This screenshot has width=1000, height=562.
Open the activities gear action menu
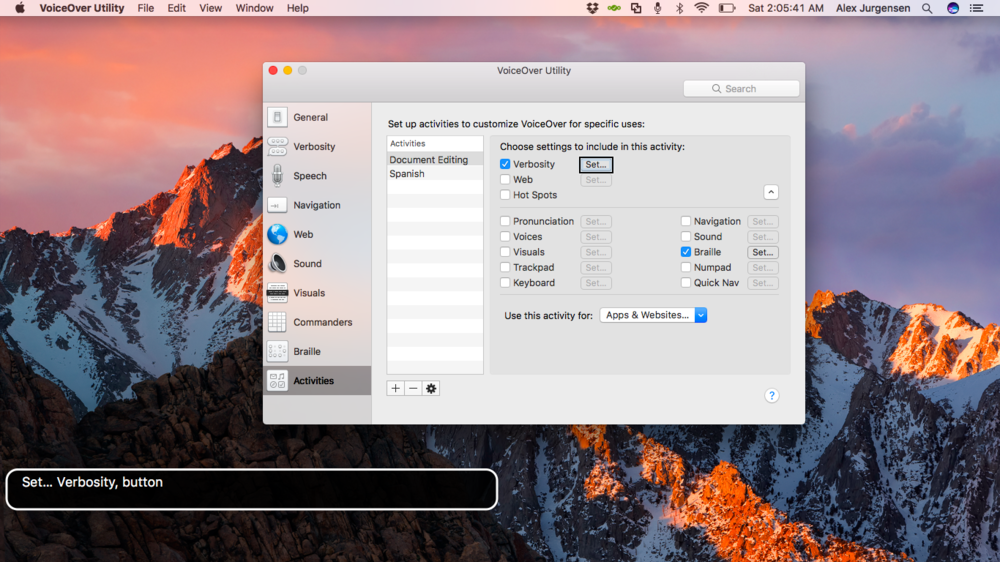point(431,388)
